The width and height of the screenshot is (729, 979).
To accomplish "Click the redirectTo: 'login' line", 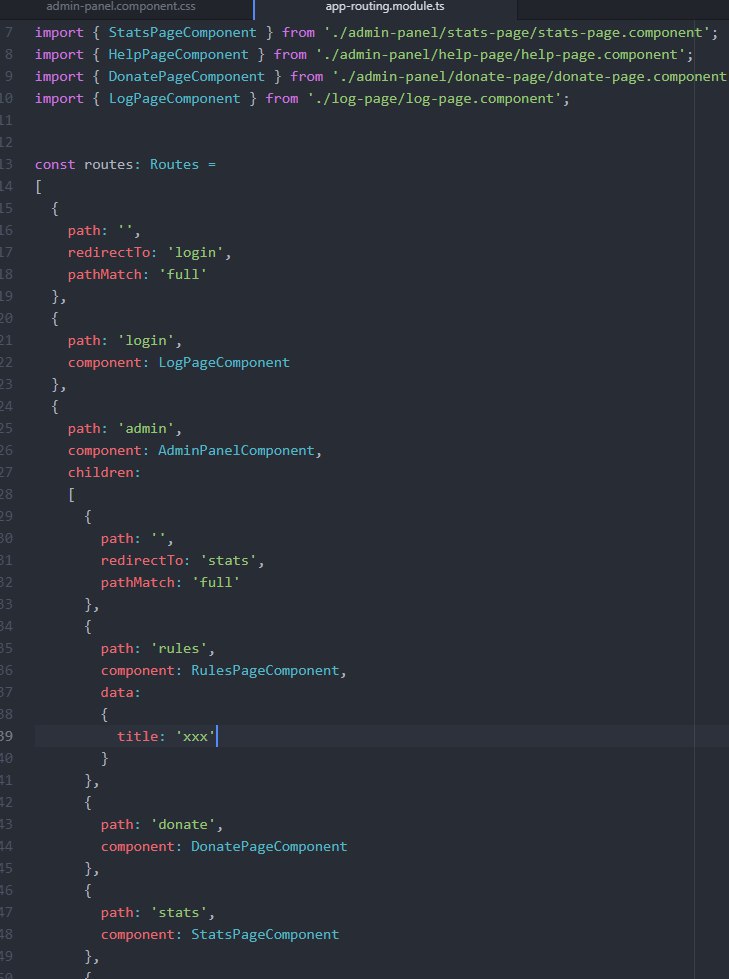I will tap(150, 252).
